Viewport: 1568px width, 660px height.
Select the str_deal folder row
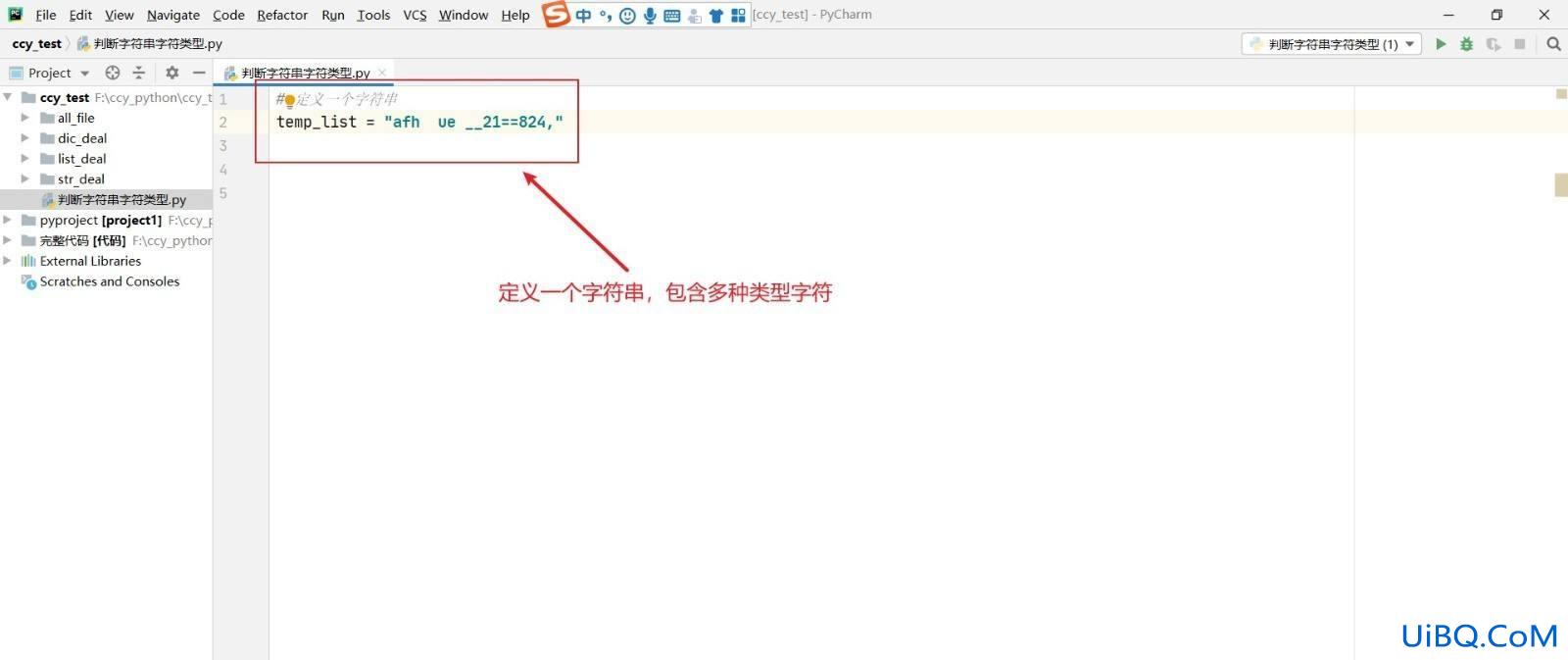click(106, 179)
